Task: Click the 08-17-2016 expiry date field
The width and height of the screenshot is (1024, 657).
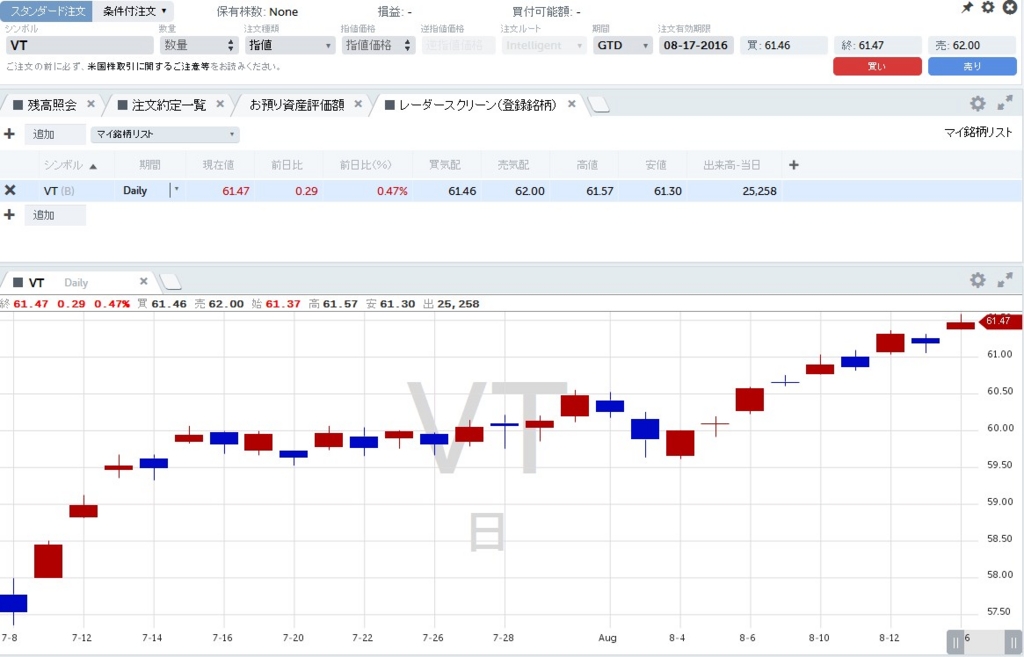Action: [x=696, y=45]
